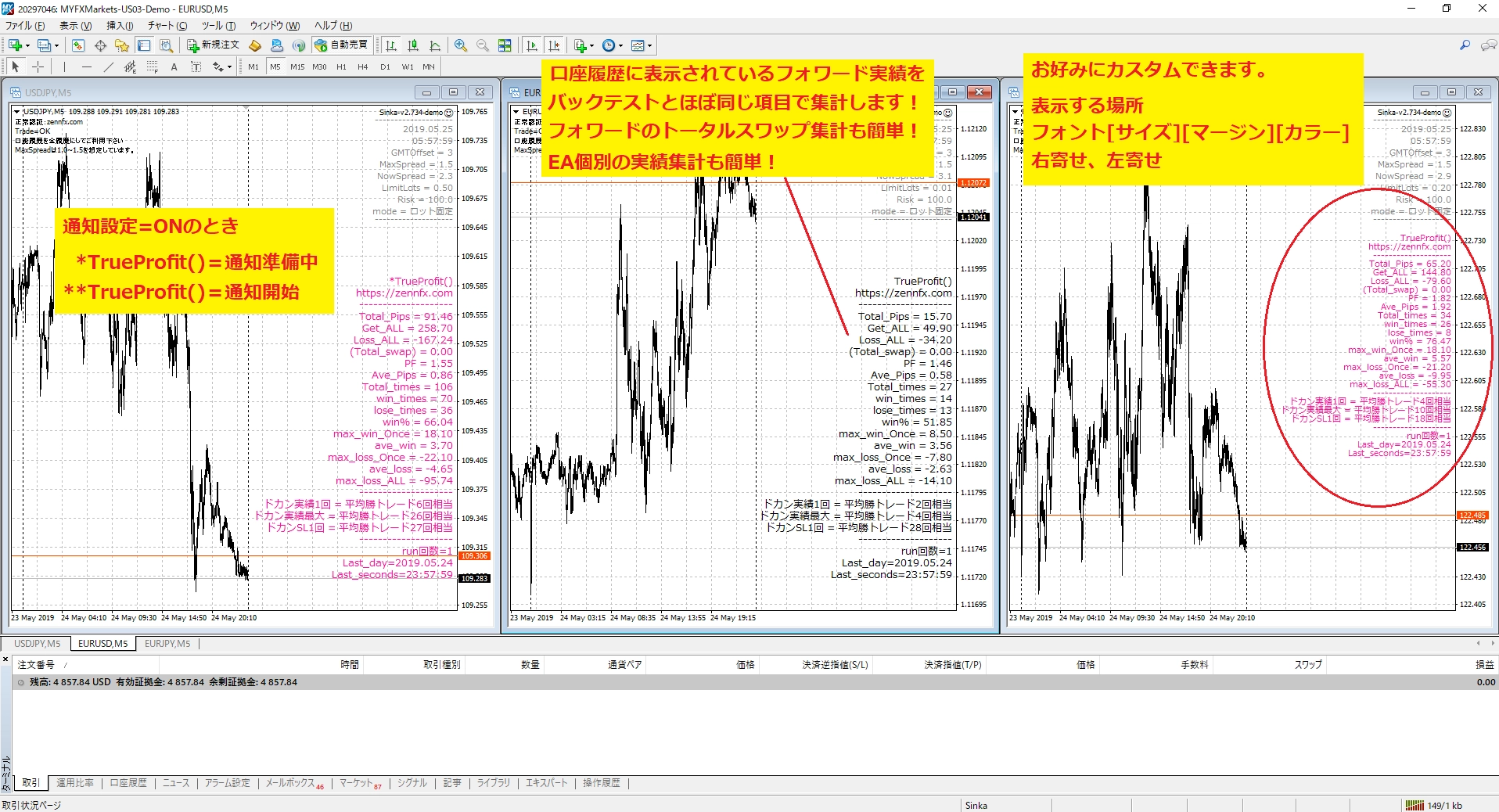1499x812 pixels.
Task: Toggle the Terminal panel toolbar button
Action: pos(144,45)
